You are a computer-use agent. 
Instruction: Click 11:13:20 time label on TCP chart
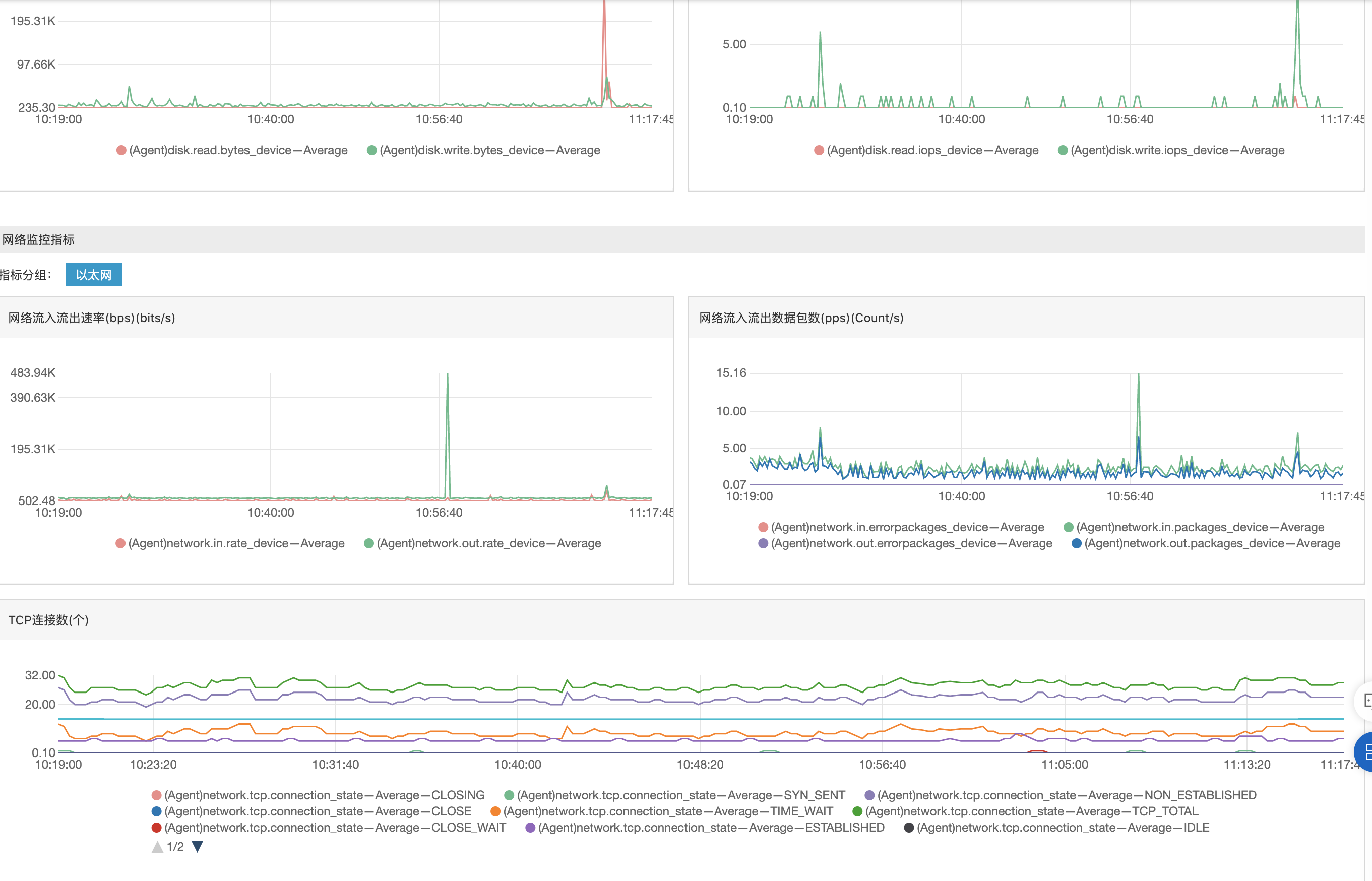pyautogui.click(x=1248, y=764)
